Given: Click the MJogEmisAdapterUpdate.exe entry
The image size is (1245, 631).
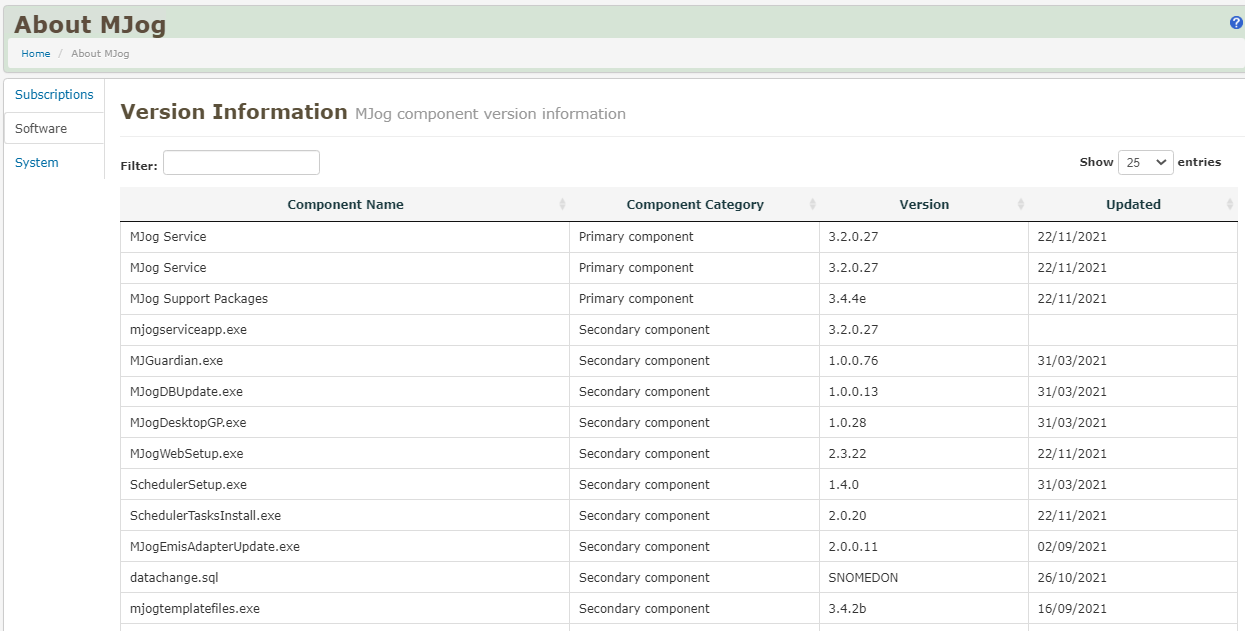Looking at the screenshot, I should tap(215, 547).
